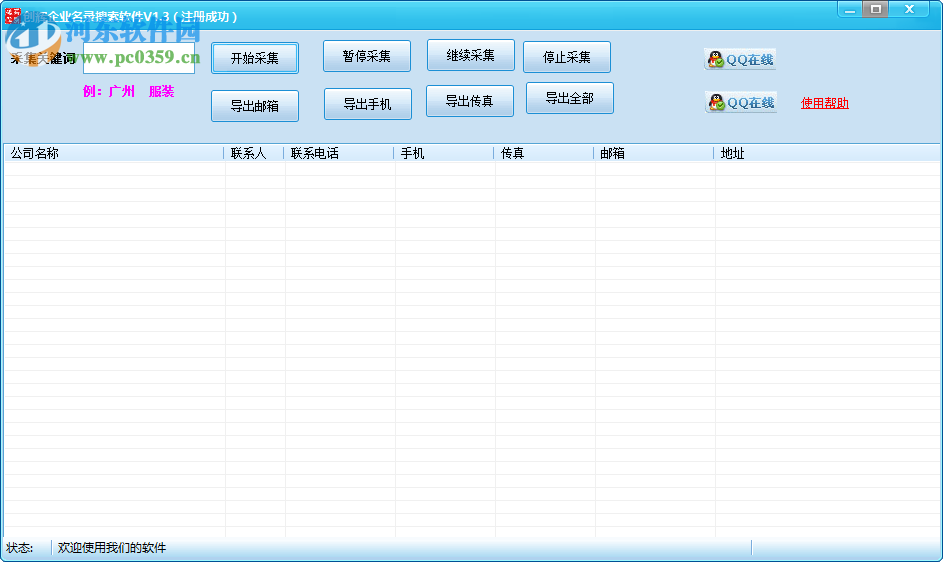Image resolution: width=943 pixels, height=562 pixels.
Task: Click the upper QQ在线 contact icon
Action: pos(740,60)
